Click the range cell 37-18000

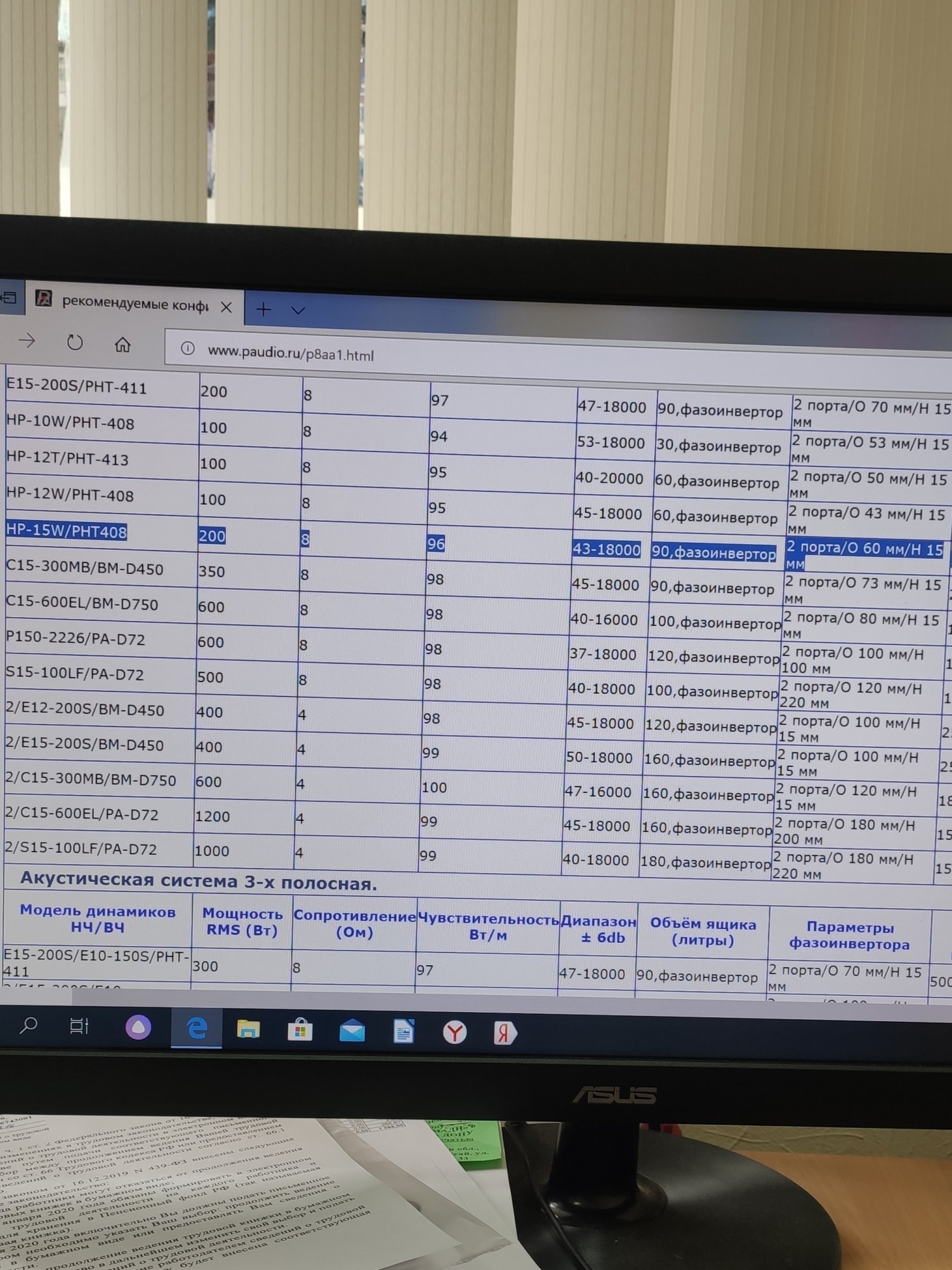pos(603,655)
